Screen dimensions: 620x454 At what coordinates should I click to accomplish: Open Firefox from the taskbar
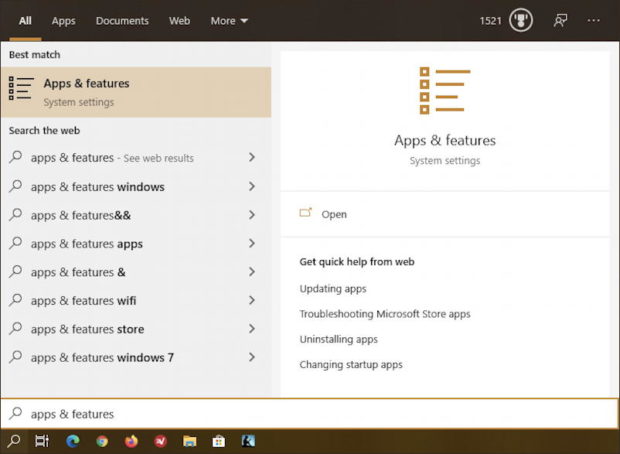pyautogui.click(x=131, y=441)
